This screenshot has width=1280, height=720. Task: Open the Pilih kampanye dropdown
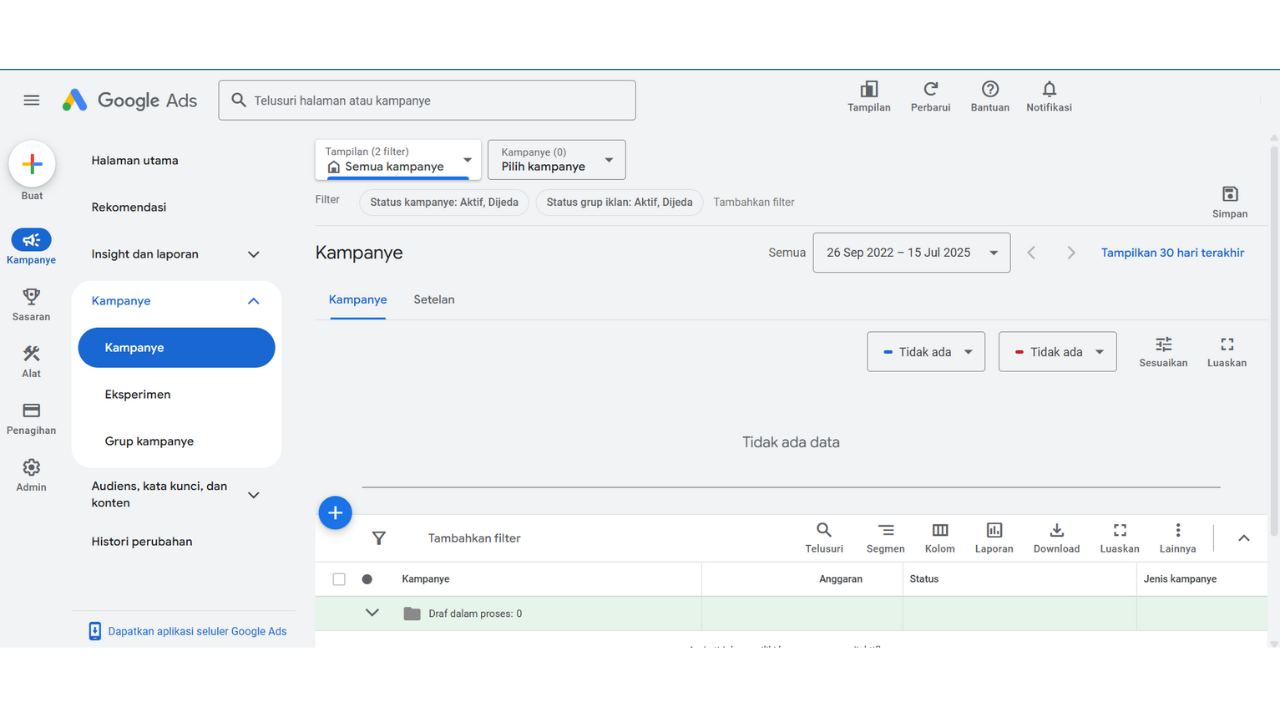[556, 159]
